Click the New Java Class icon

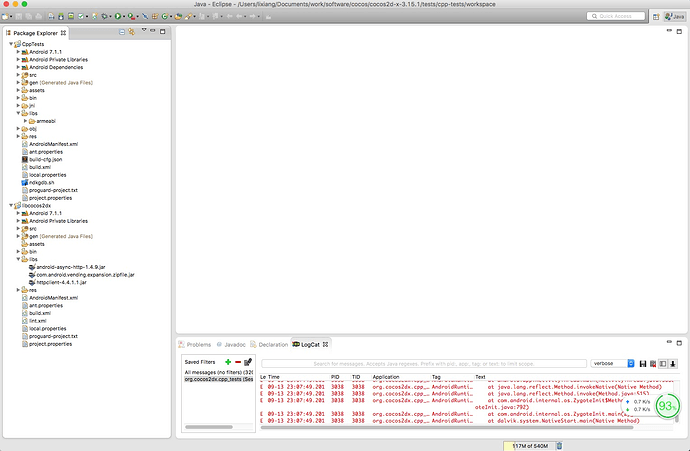click(165, 16)
